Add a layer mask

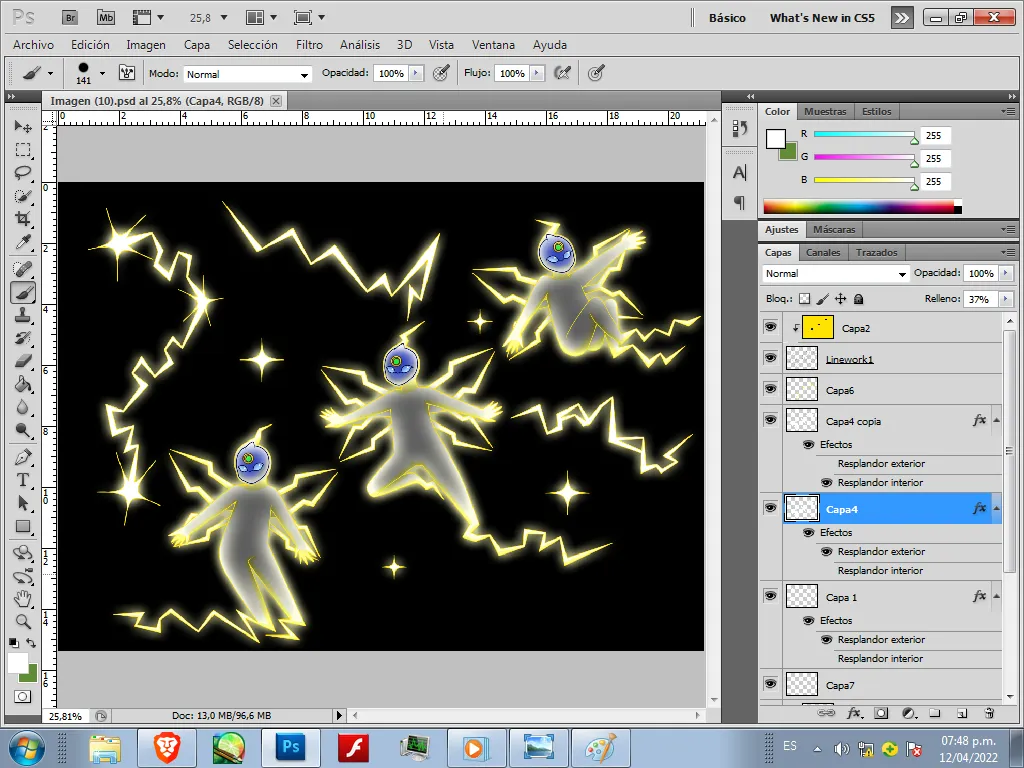point(881,712)
